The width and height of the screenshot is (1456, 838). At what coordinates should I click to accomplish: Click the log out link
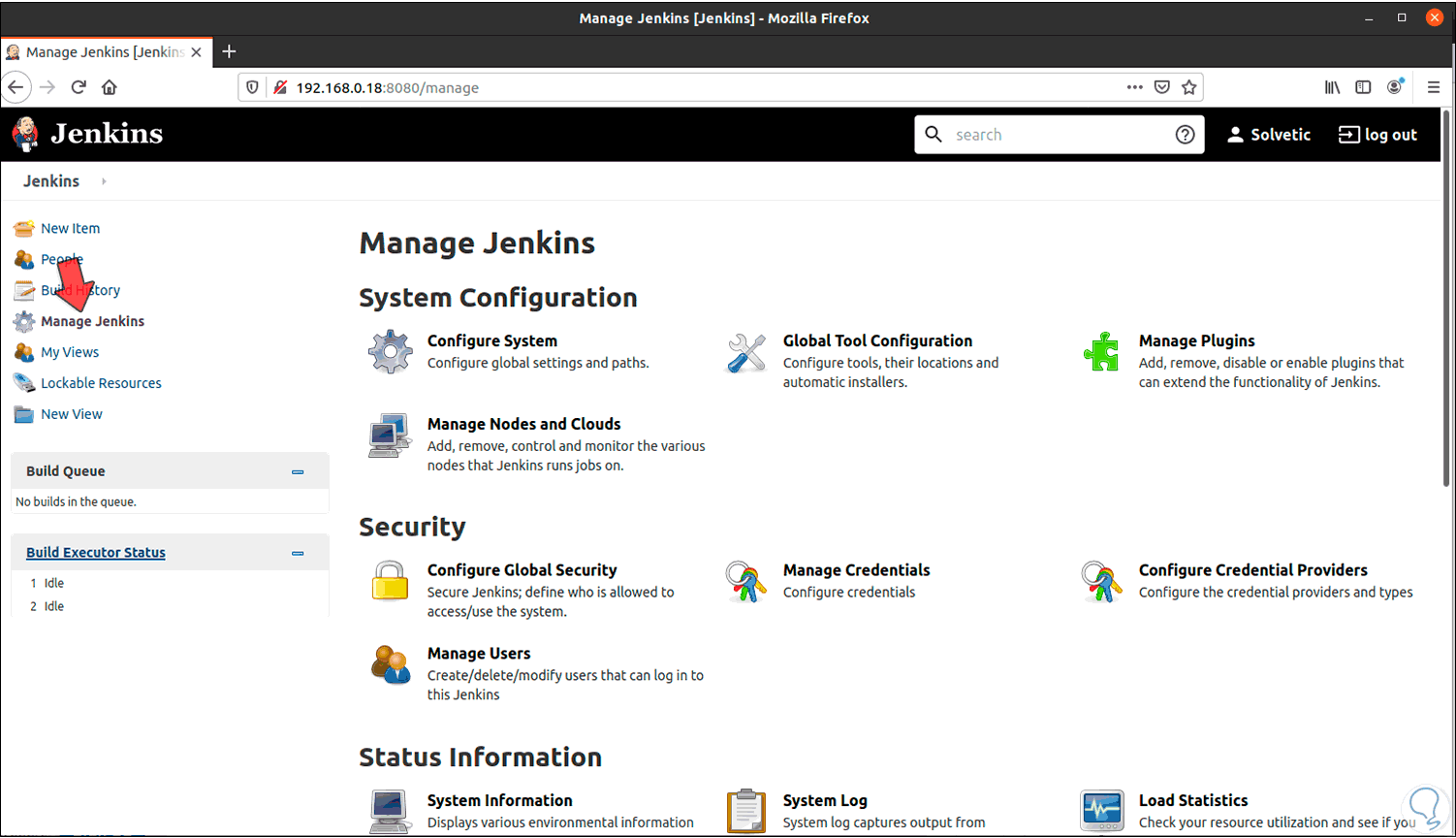[1377, 135]
